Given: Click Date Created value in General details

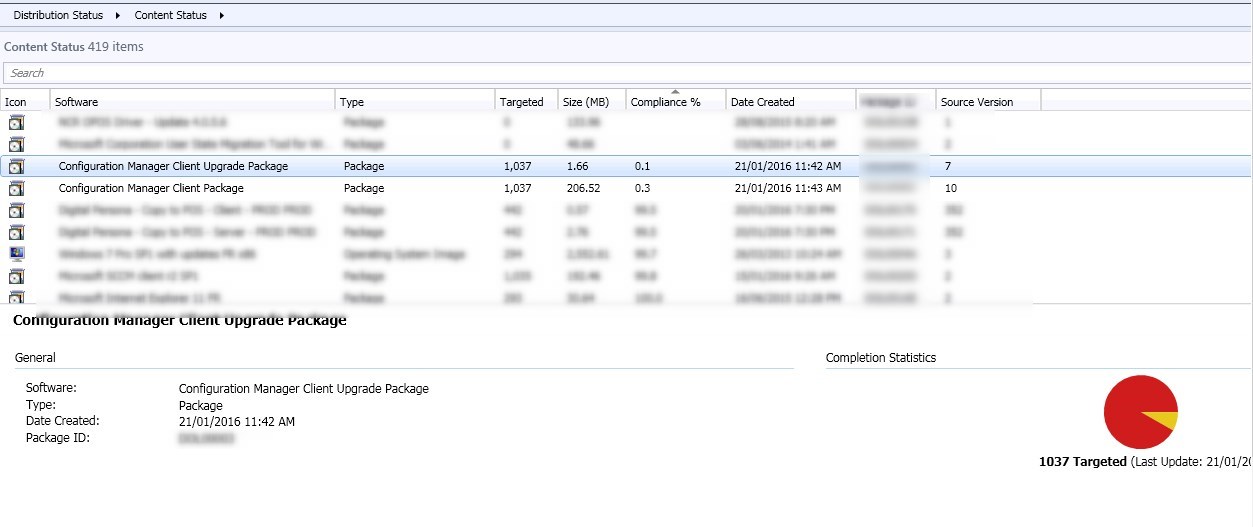Looking at the screenshot, I should coord(236,422).
